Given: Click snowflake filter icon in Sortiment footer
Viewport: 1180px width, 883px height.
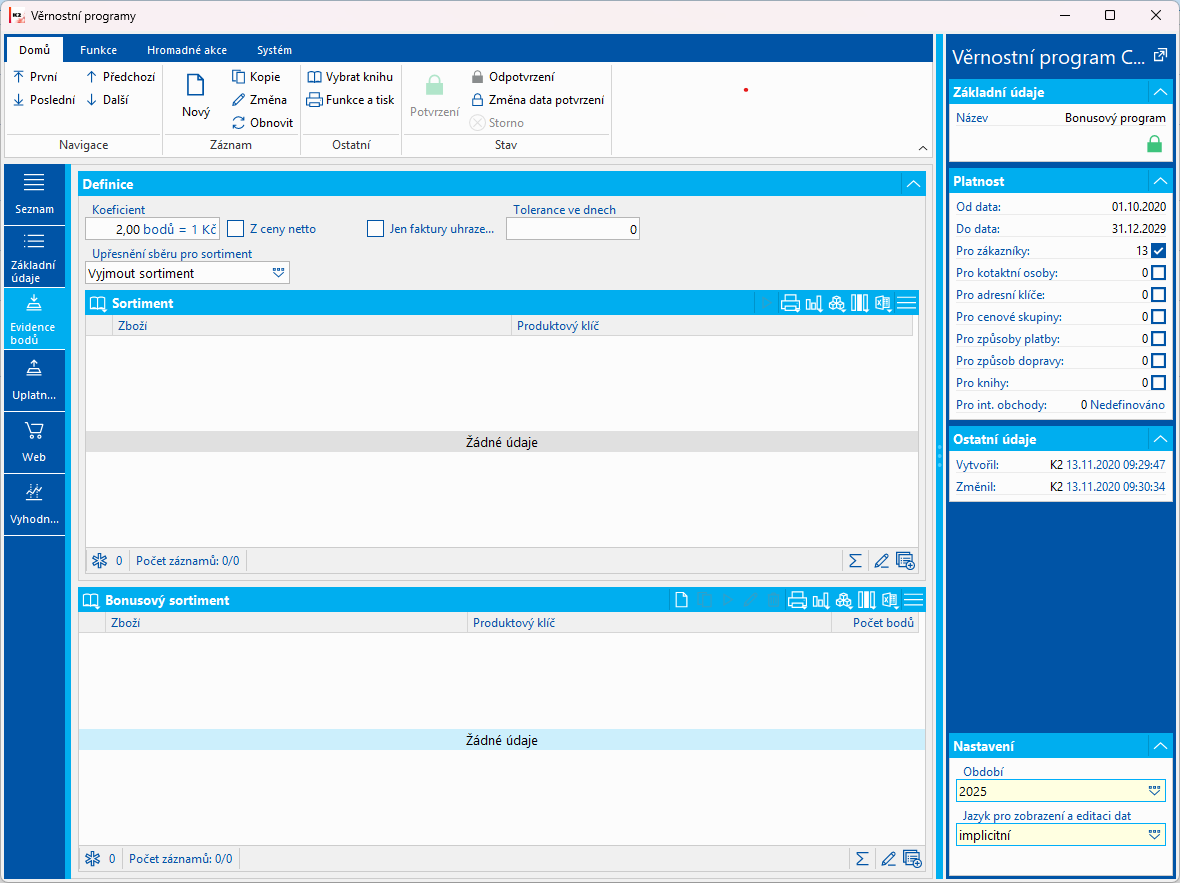Looking at the screenshot, I should [x=99, y=561].
